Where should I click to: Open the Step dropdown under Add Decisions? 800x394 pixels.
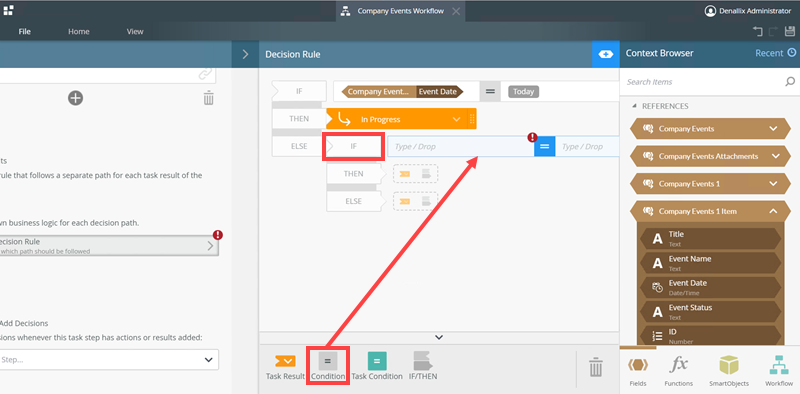[109, 360]
